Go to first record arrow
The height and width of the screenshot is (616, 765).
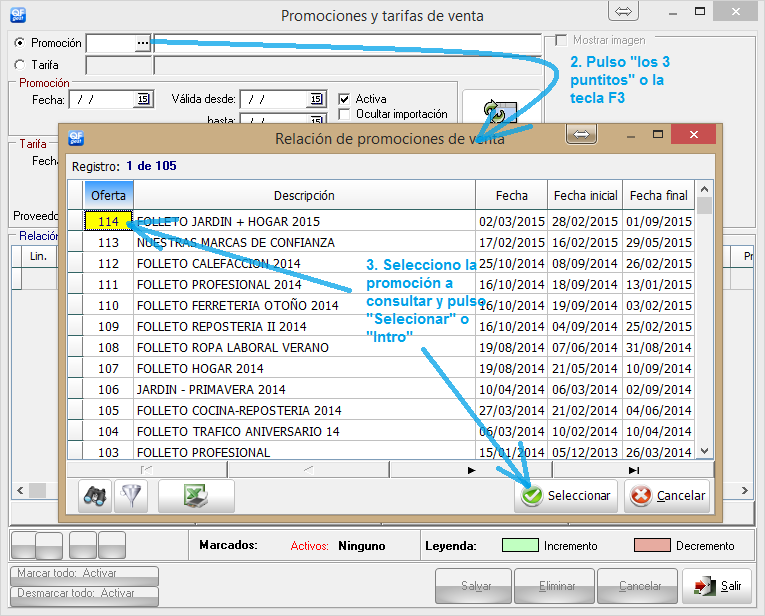point(146,470)
